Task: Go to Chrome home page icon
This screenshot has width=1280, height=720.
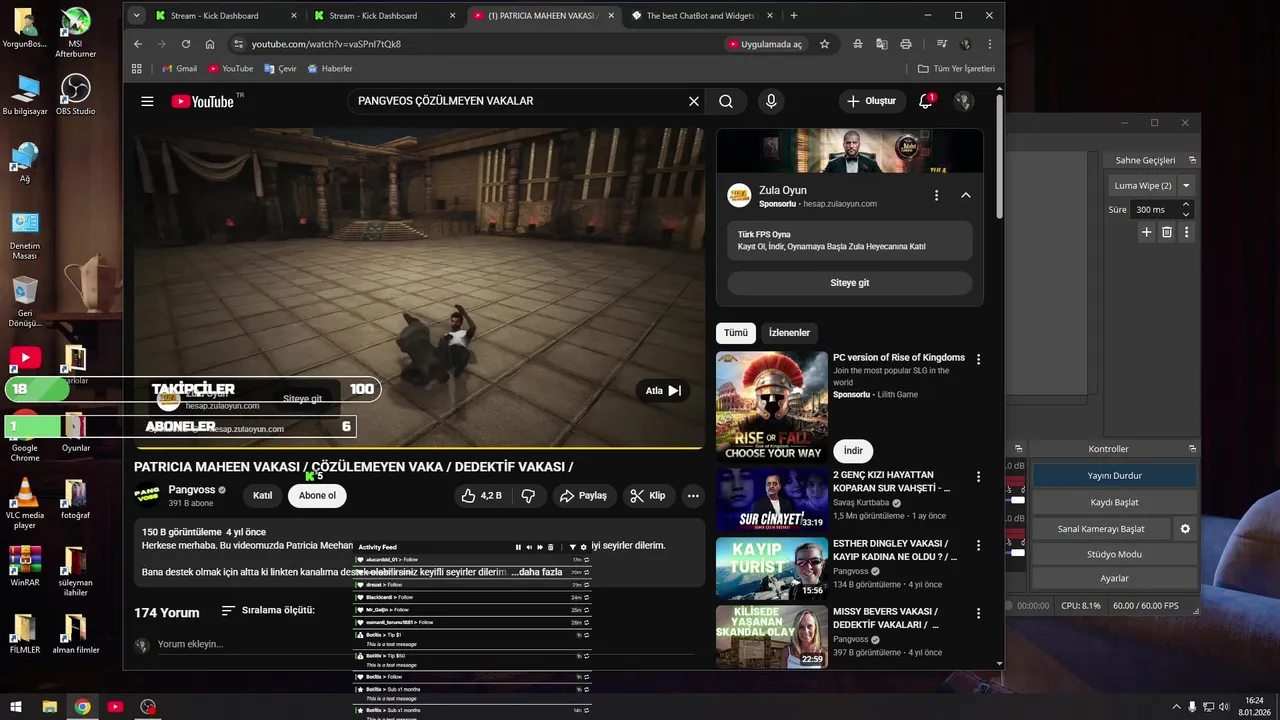Action: click(x=210, y=44)
